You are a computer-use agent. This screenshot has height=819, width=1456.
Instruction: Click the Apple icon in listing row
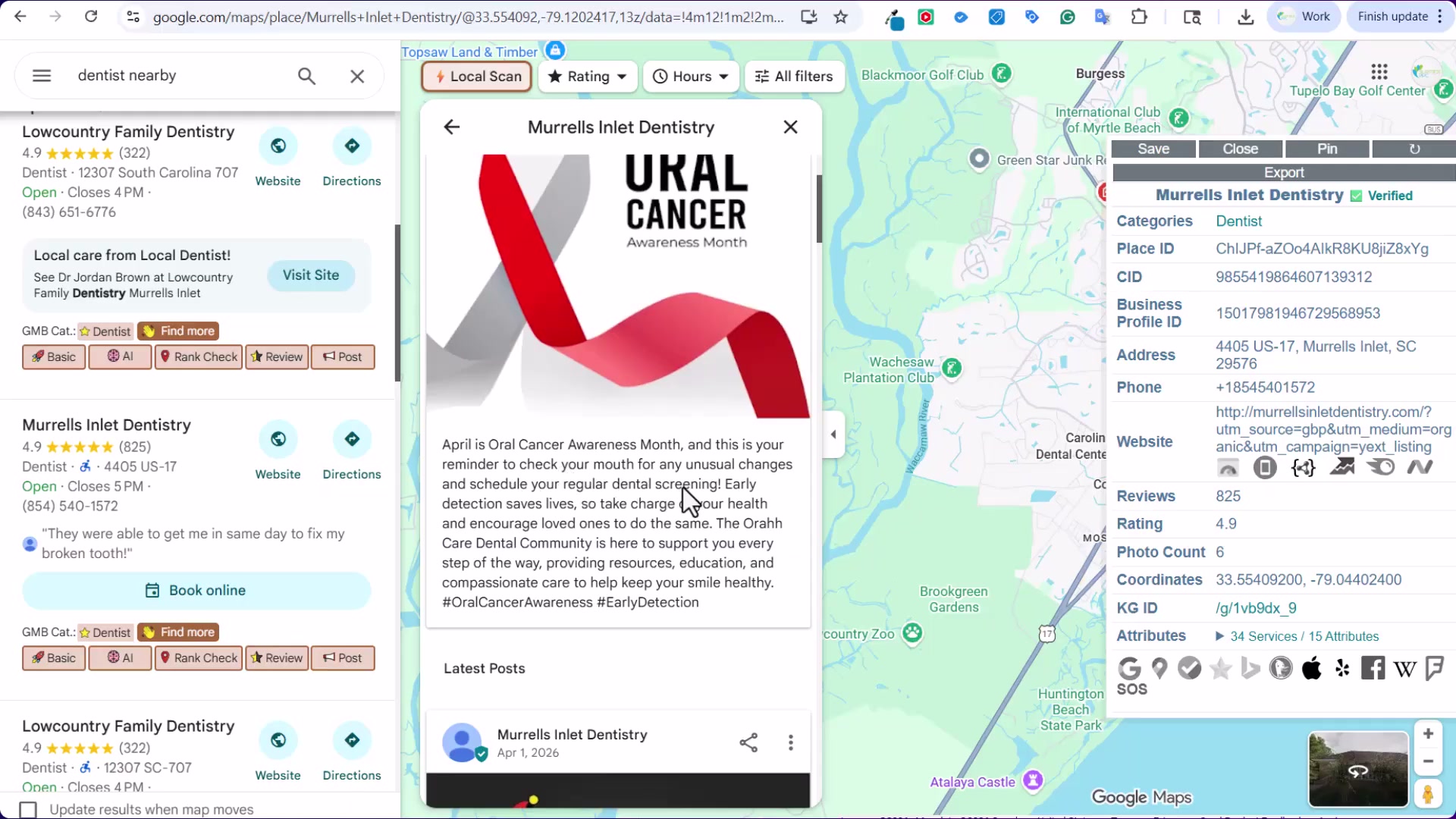[x=1312, y=668]
